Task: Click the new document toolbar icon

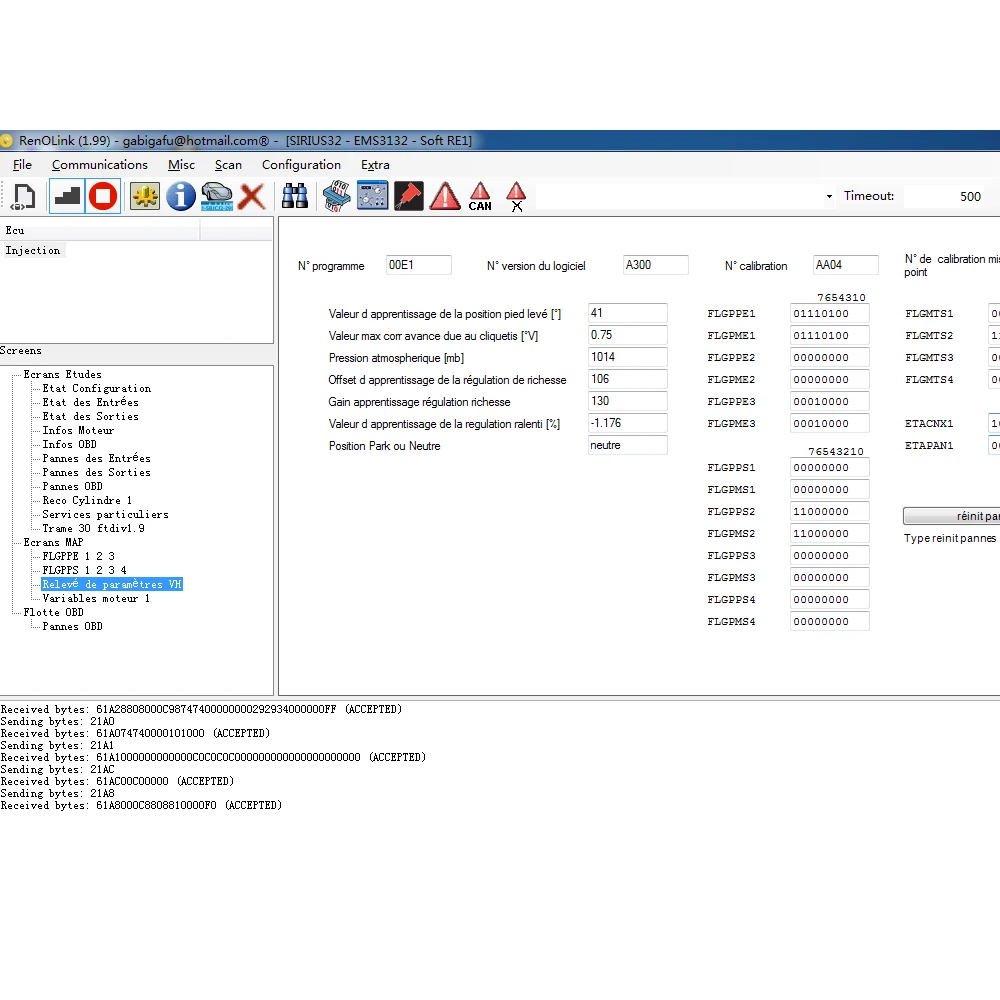Action: (23, 196)
